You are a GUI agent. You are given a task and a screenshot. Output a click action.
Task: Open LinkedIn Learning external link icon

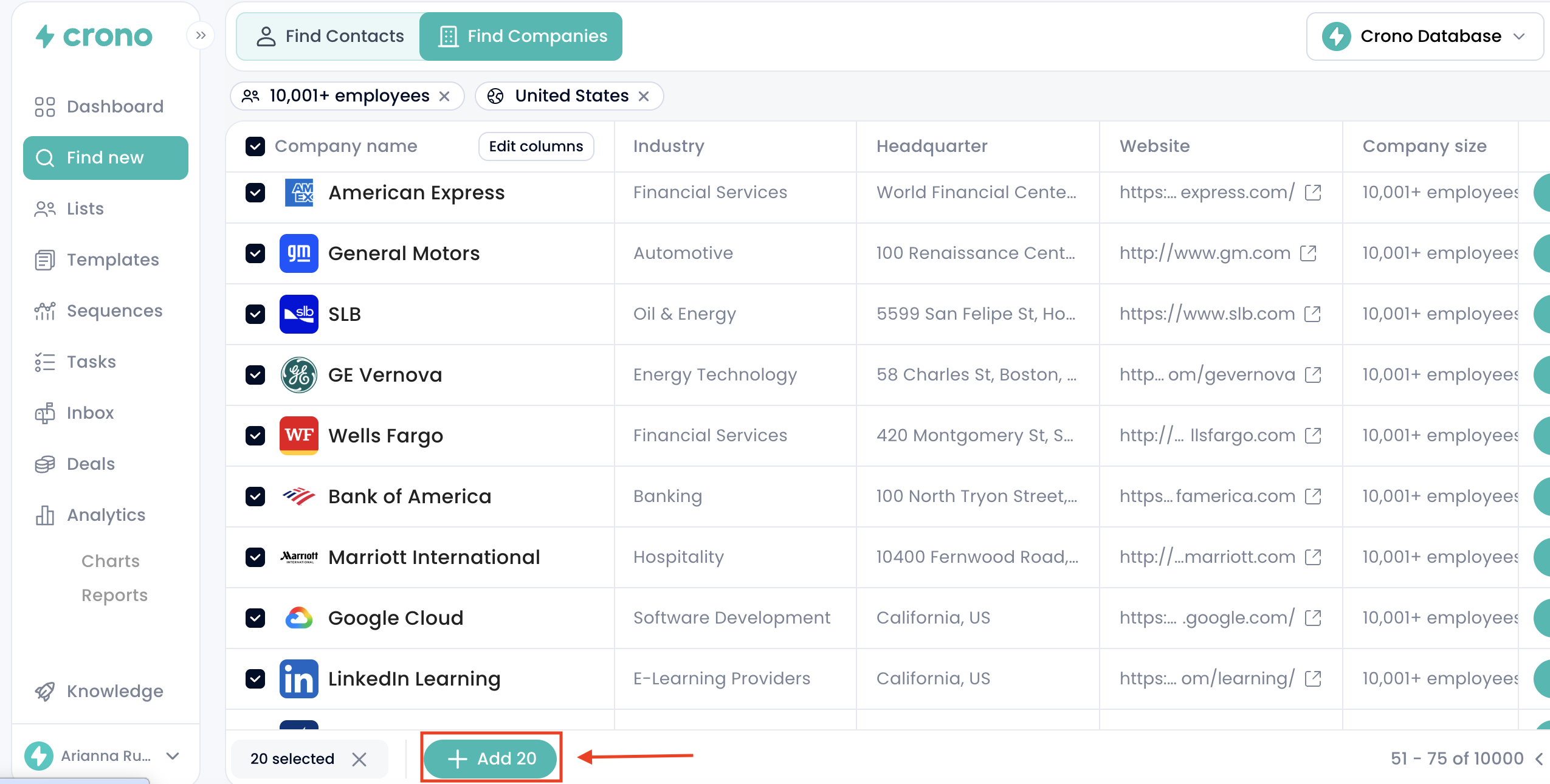click(1313, 678)
